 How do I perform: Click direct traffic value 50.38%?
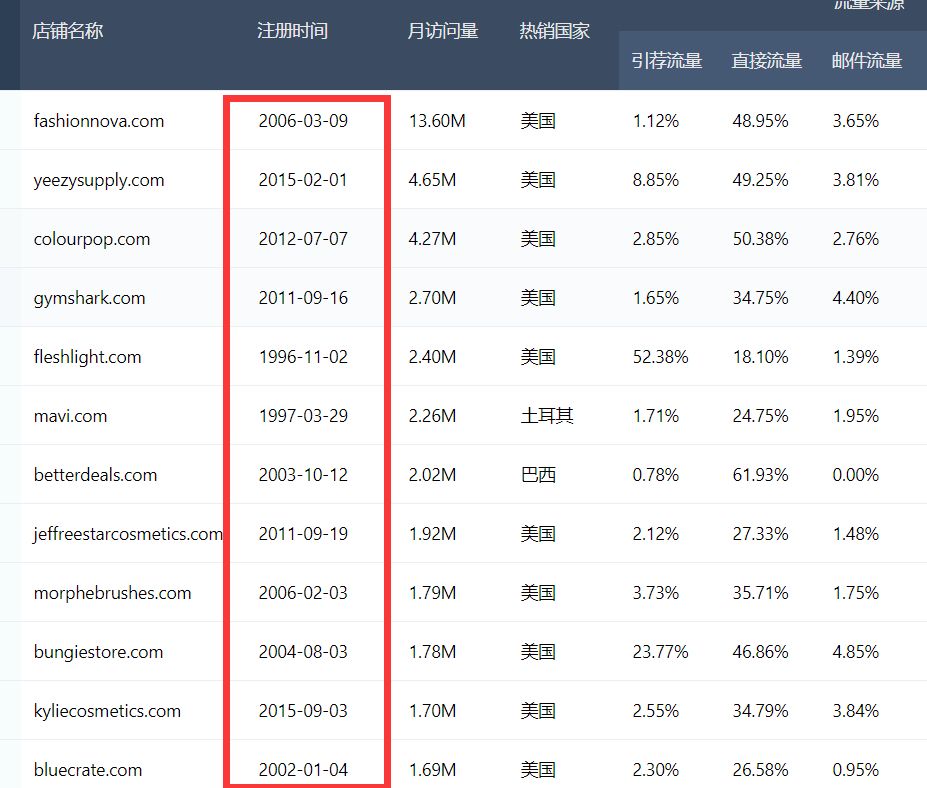[760, 239]
